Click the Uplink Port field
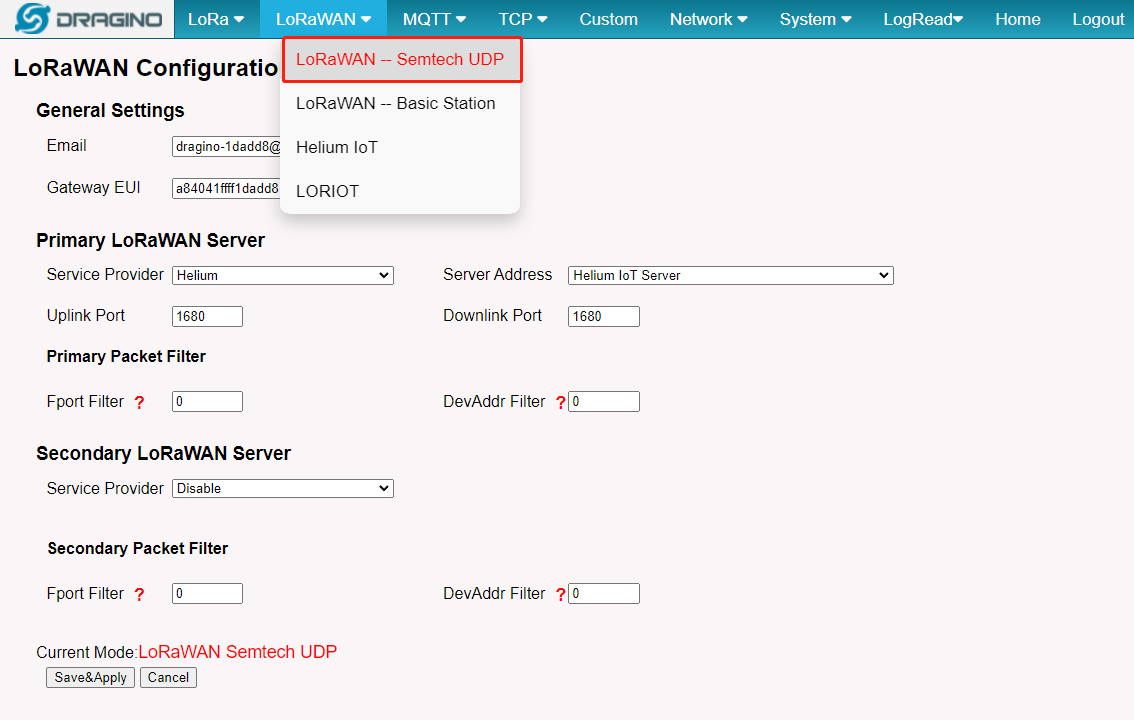This screenshot has width=1134, height=720. [x=208, y=317]
